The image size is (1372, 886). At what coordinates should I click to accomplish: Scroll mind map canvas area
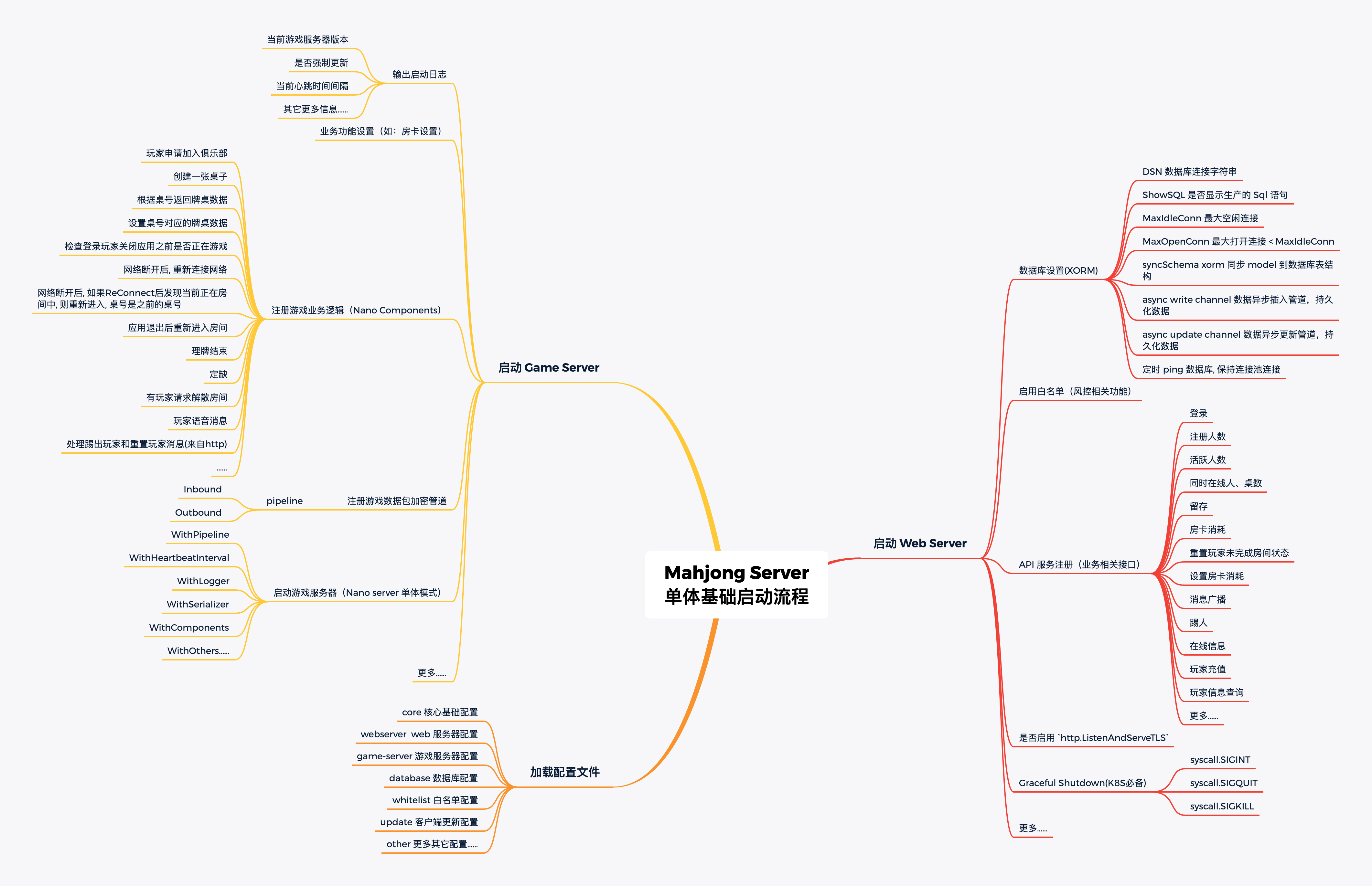coord(686,443)
